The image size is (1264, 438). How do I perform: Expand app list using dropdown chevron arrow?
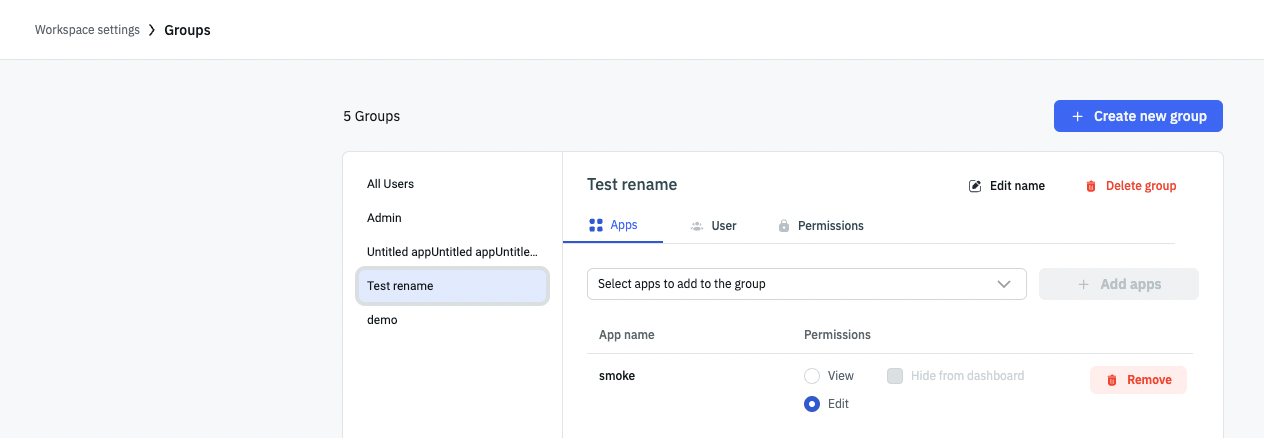[x=1005, y=284]
